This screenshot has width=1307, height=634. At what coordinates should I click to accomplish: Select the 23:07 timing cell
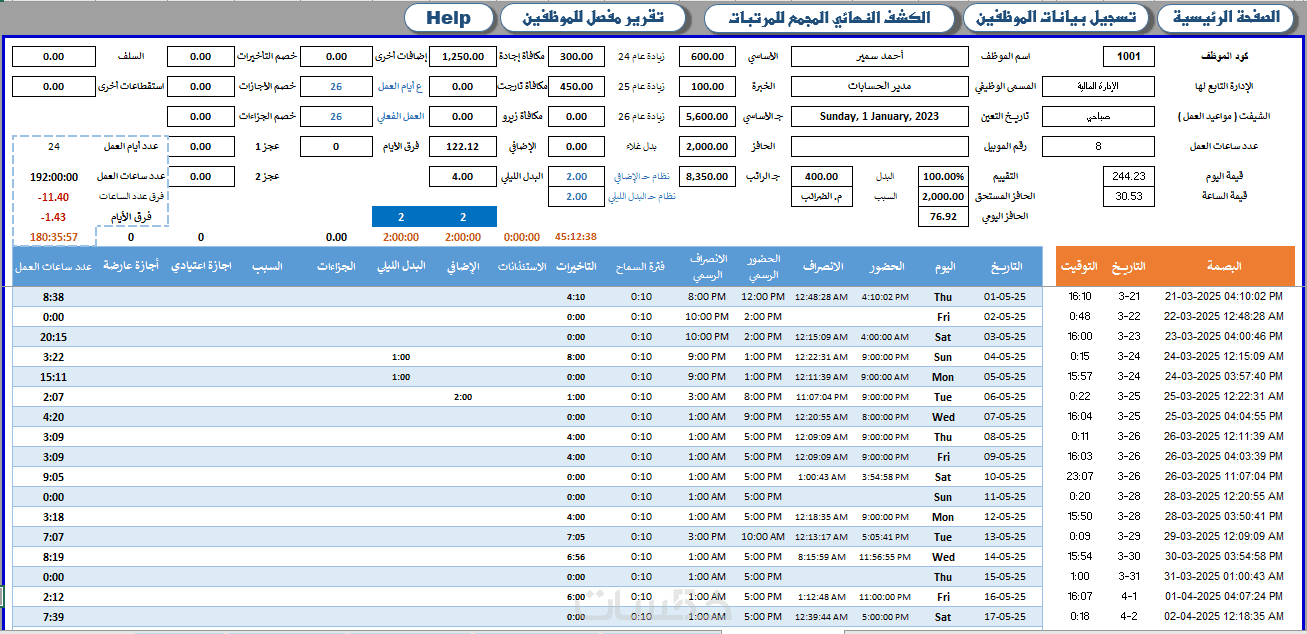coord(1079,476)
